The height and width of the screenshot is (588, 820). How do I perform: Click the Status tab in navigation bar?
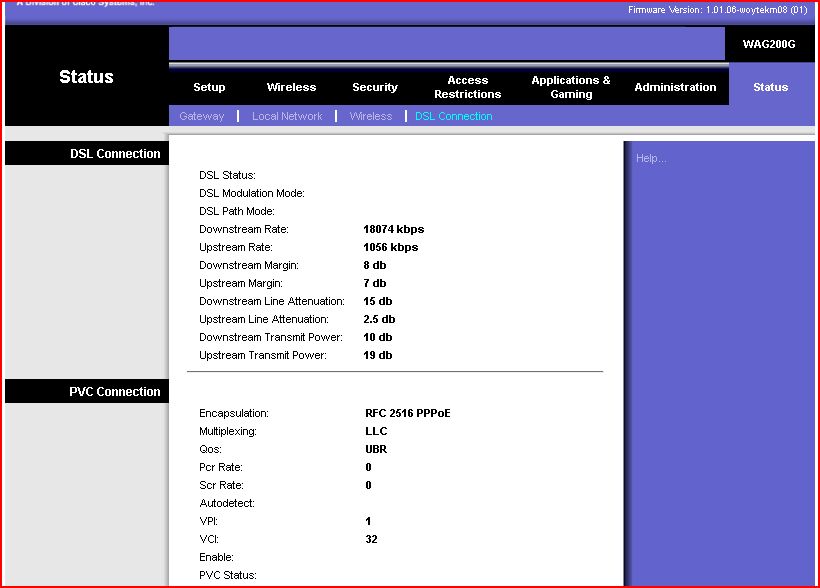770,87
